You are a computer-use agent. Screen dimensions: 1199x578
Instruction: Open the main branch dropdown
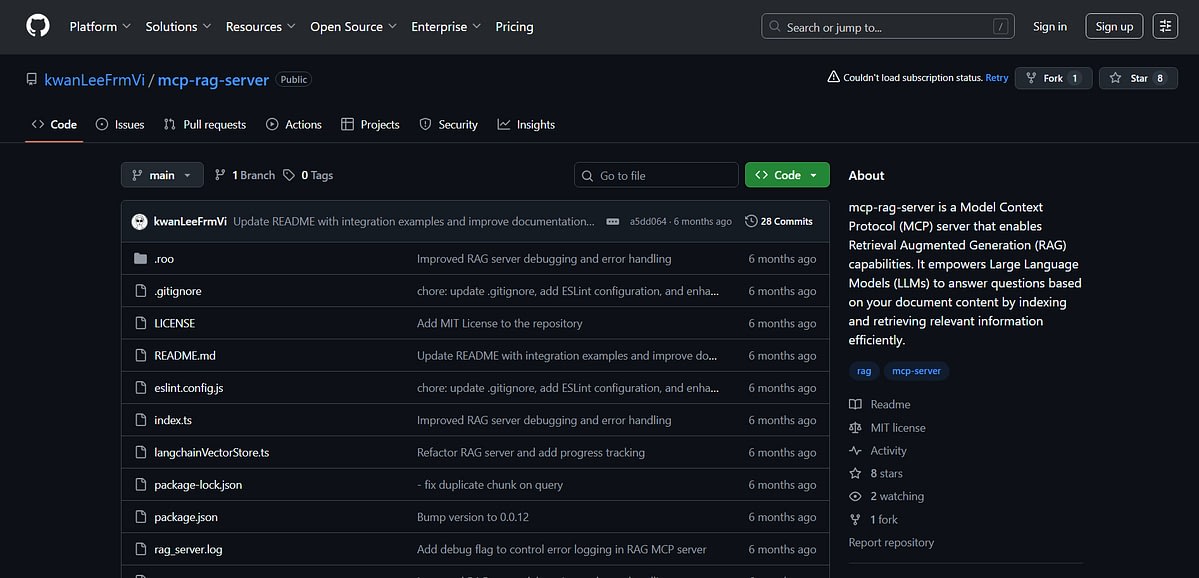click(161, 174)
